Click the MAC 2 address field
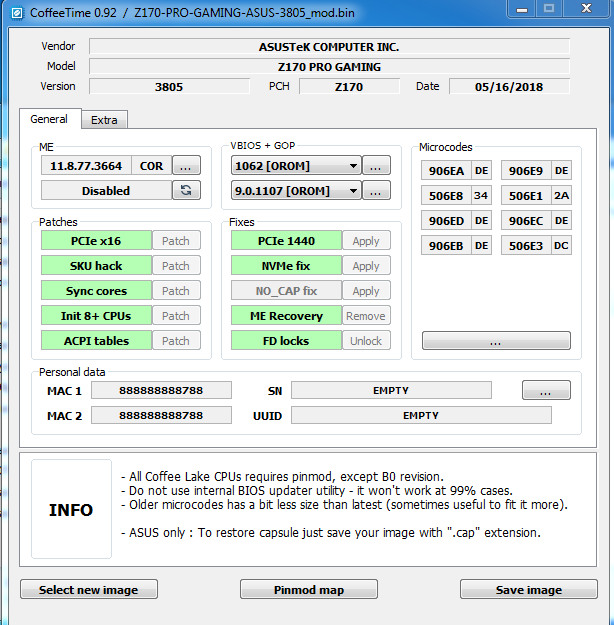 pos(161,415)
